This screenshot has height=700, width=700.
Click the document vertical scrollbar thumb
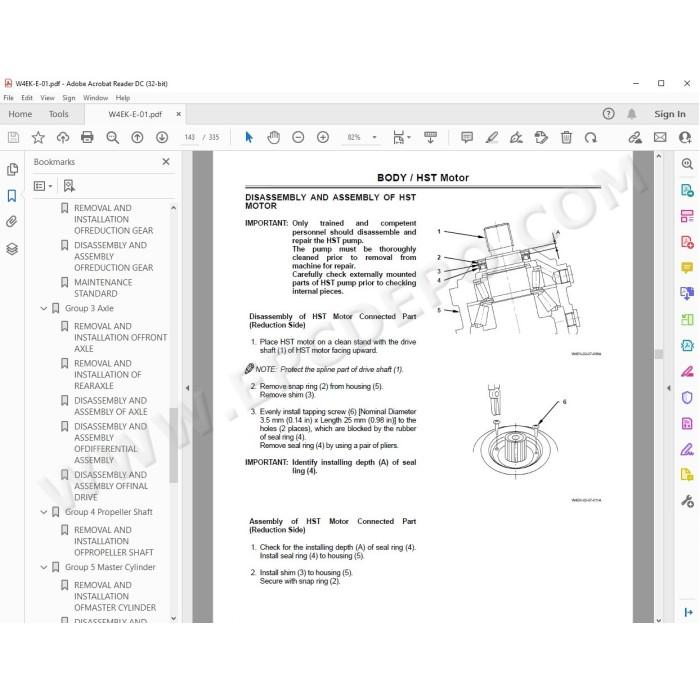658,354
